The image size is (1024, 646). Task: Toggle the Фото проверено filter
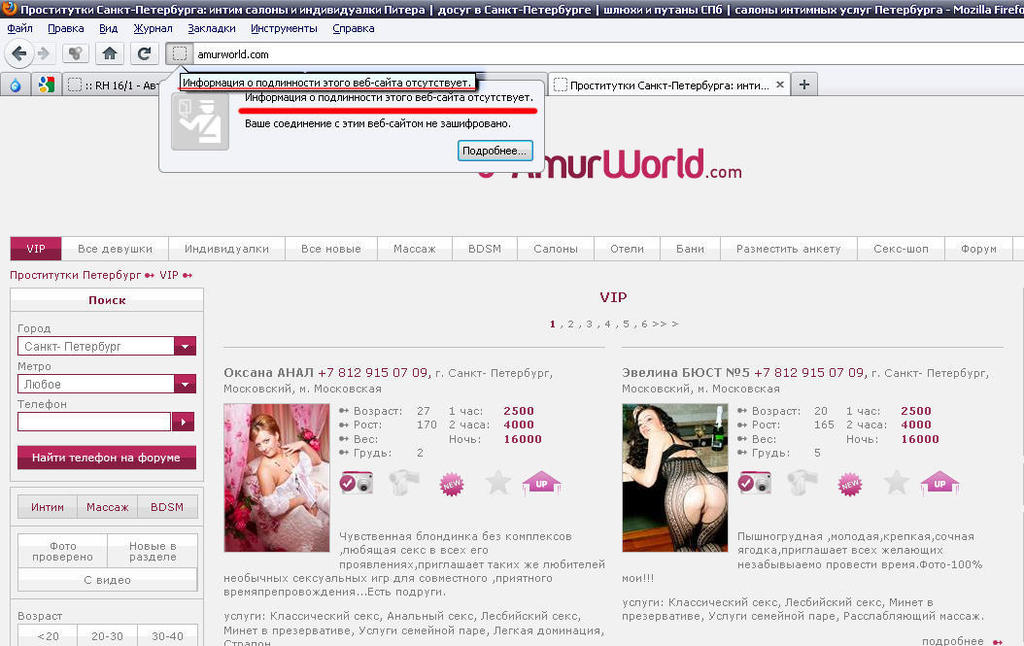[x=62, y=551]
